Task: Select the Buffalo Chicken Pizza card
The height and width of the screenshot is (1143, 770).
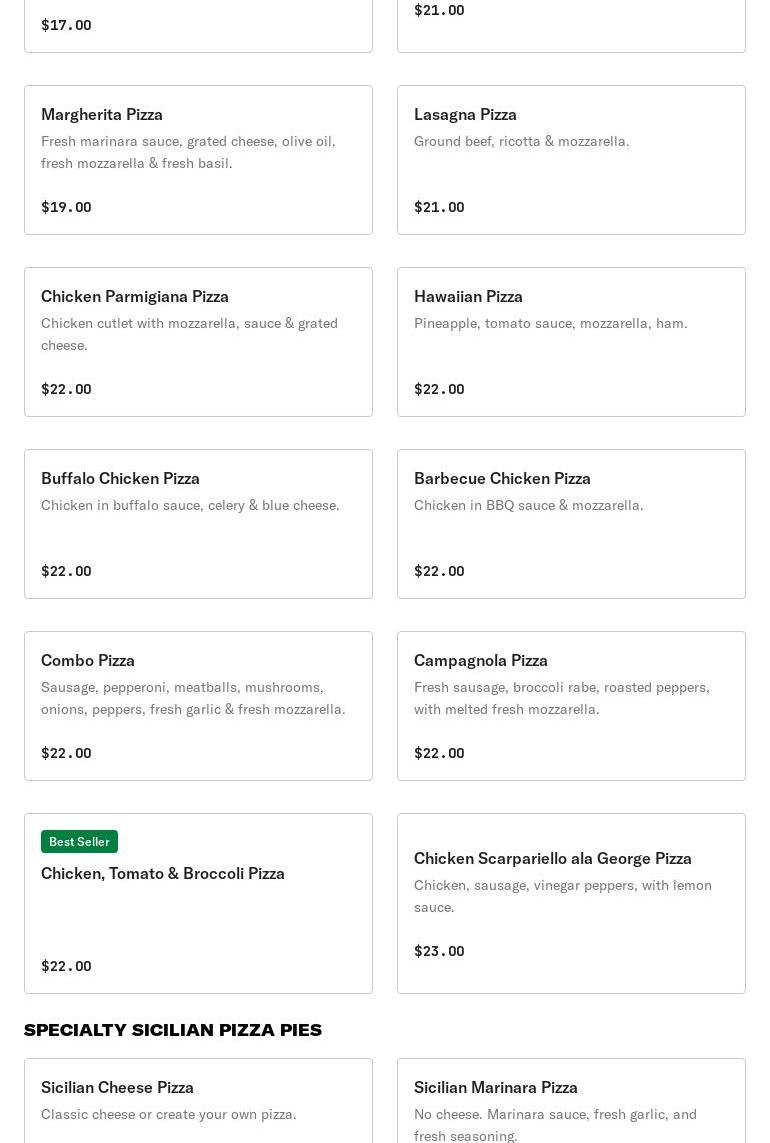Action: 198,523
